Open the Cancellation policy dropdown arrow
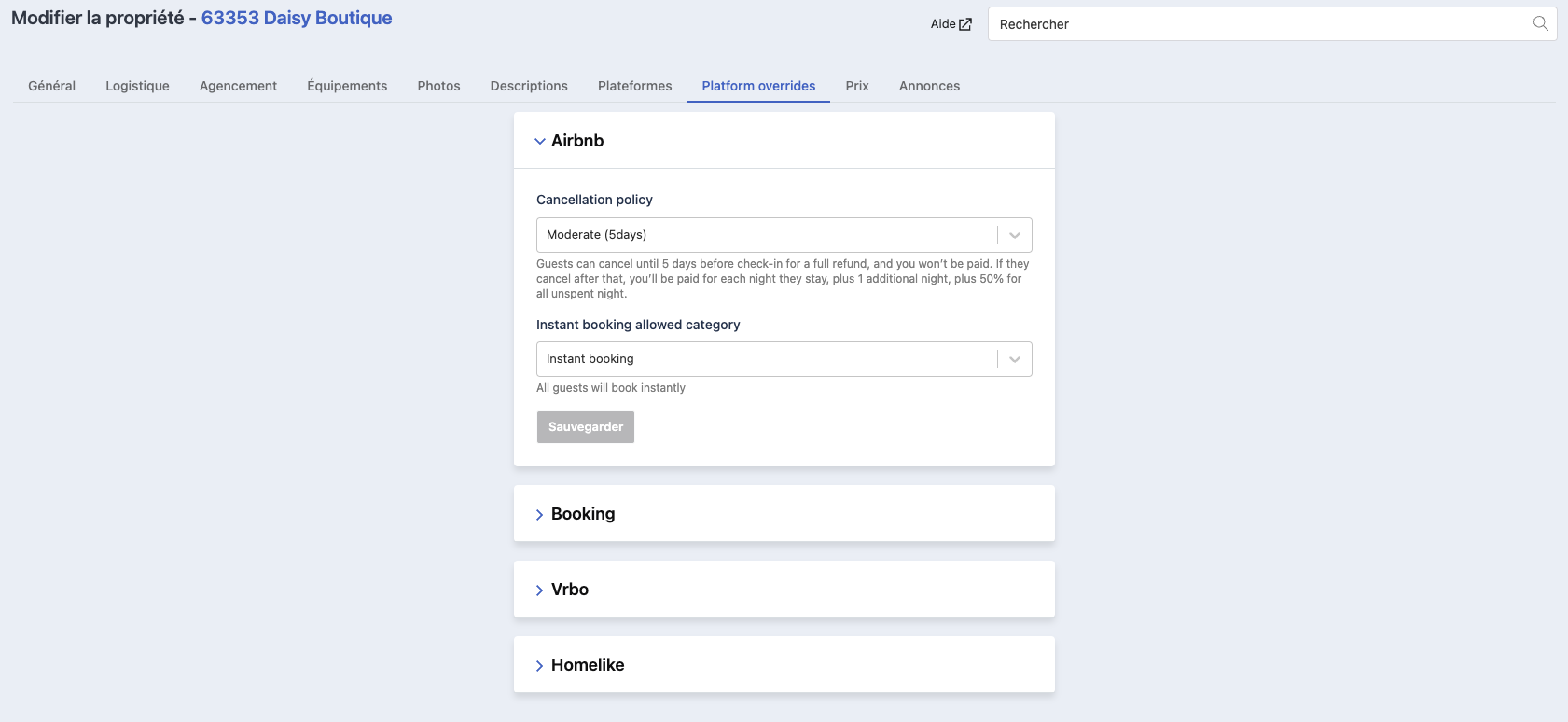This screenshot has height=722, width=1568. point(1015,235)
